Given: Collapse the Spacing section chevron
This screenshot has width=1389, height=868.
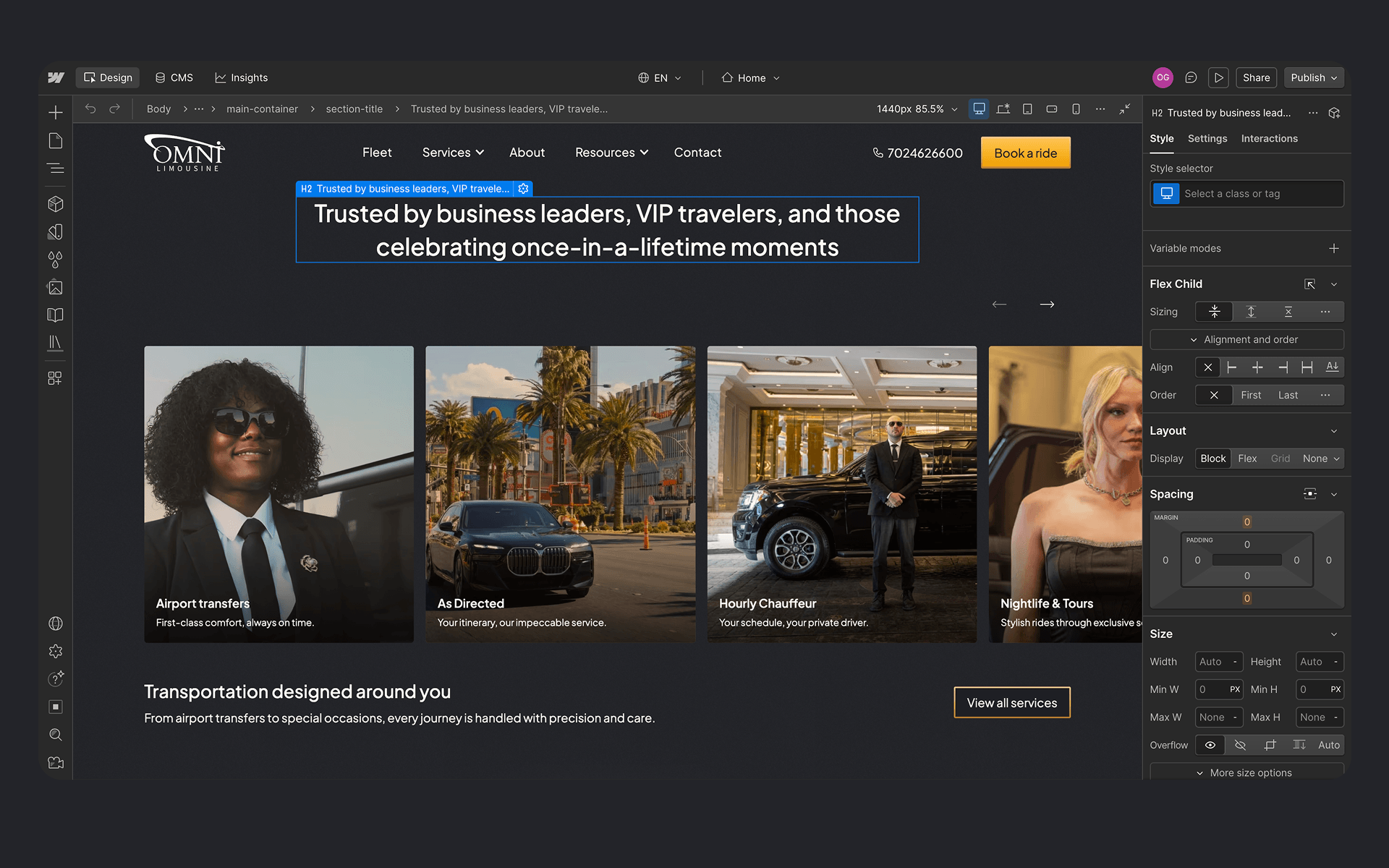Looking at the screenshot, I should (1334, 494).
